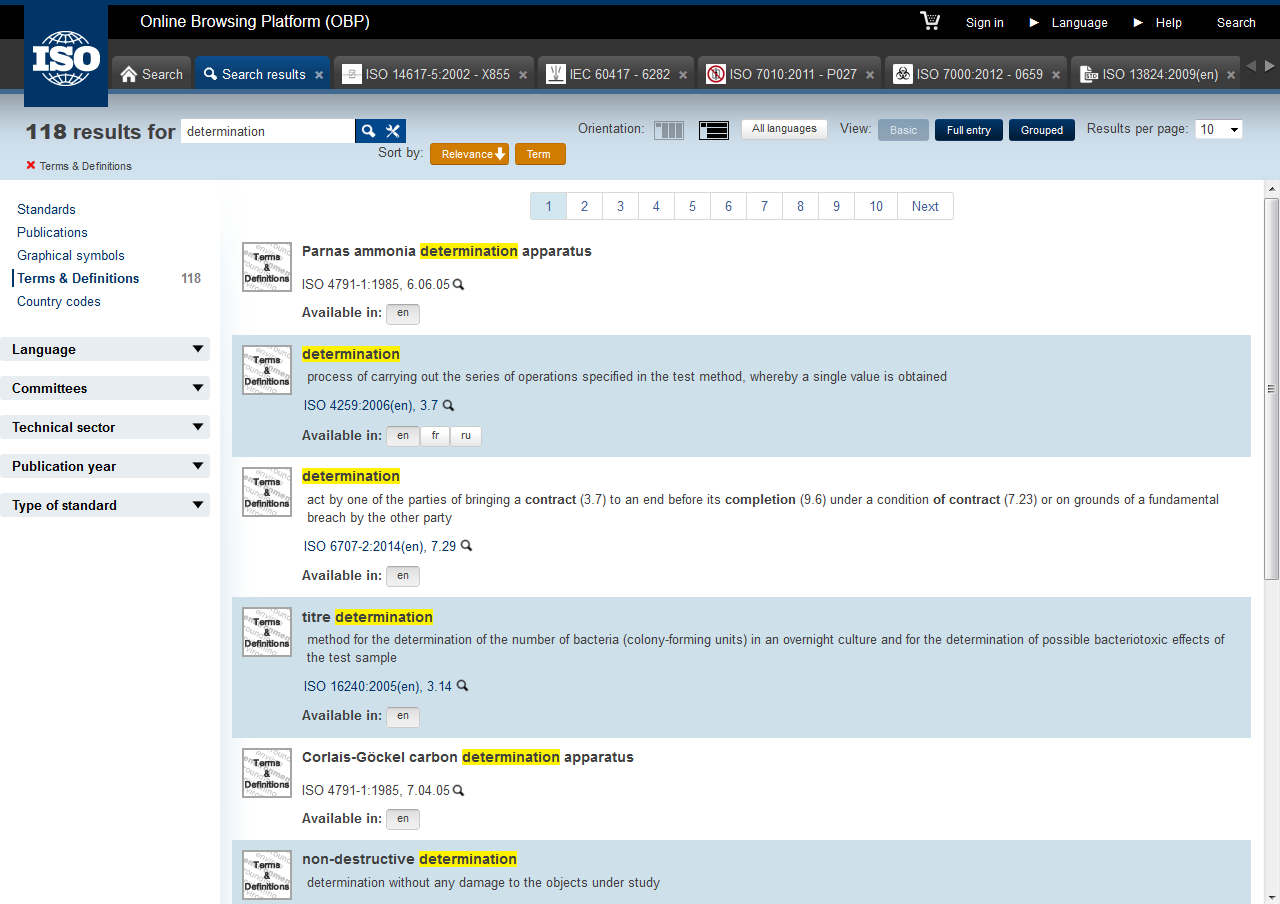
Task: Filter by Country codes
Action: [59, 301]
